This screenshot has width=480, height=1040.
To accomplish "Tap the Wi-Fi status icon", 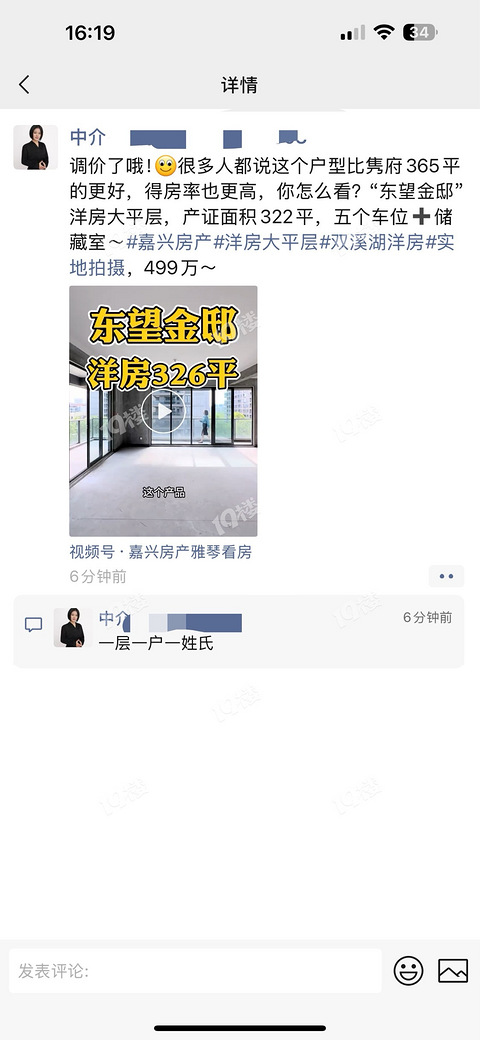I will click(x=383, y=32).
